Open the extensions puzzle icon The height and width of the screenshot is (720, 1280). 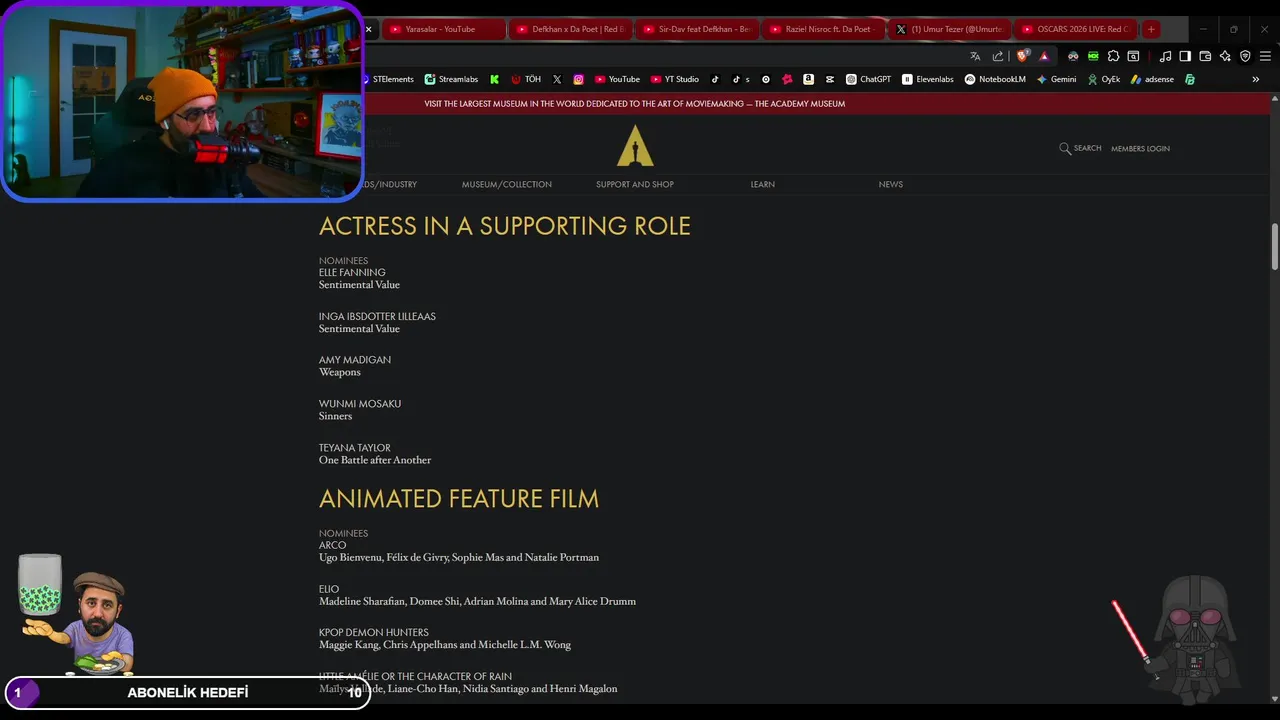tap(1113, 56)
